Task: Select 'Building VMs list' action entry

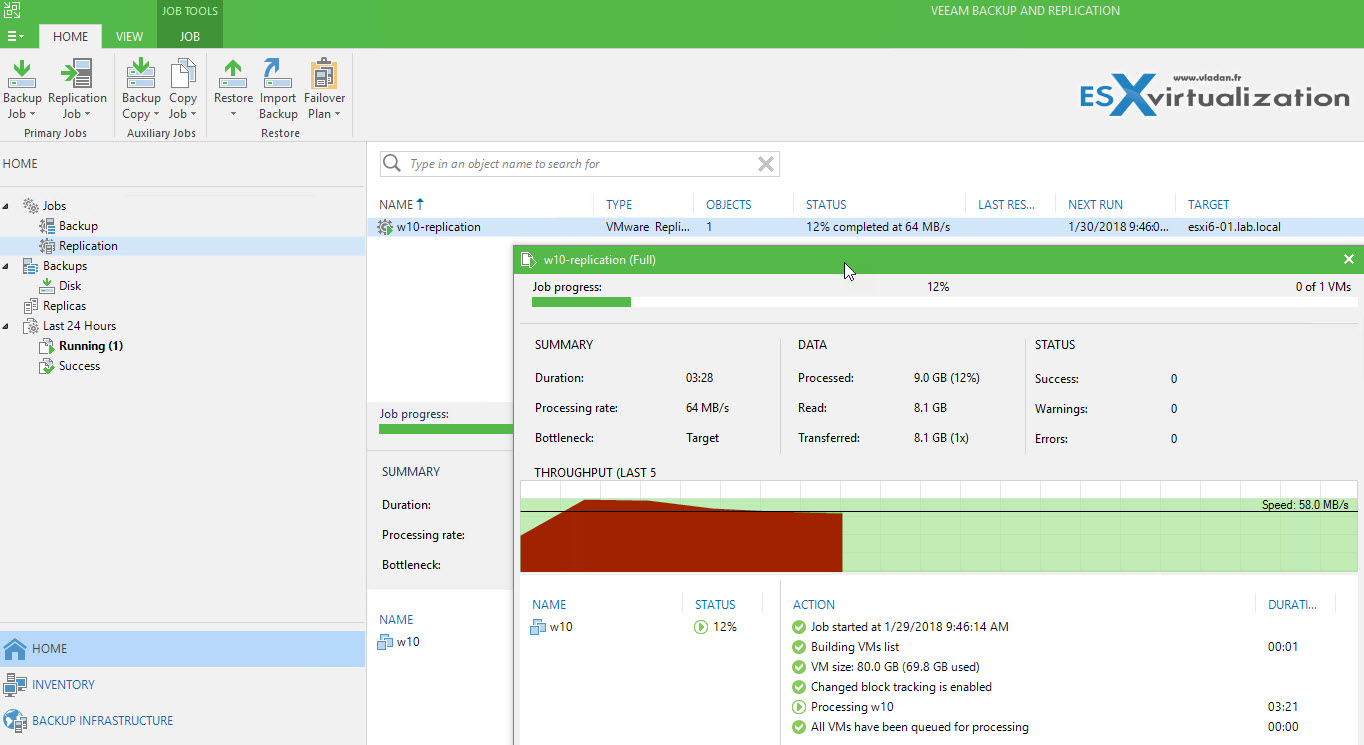Action: pyautogui.click(x=854, y=647)
